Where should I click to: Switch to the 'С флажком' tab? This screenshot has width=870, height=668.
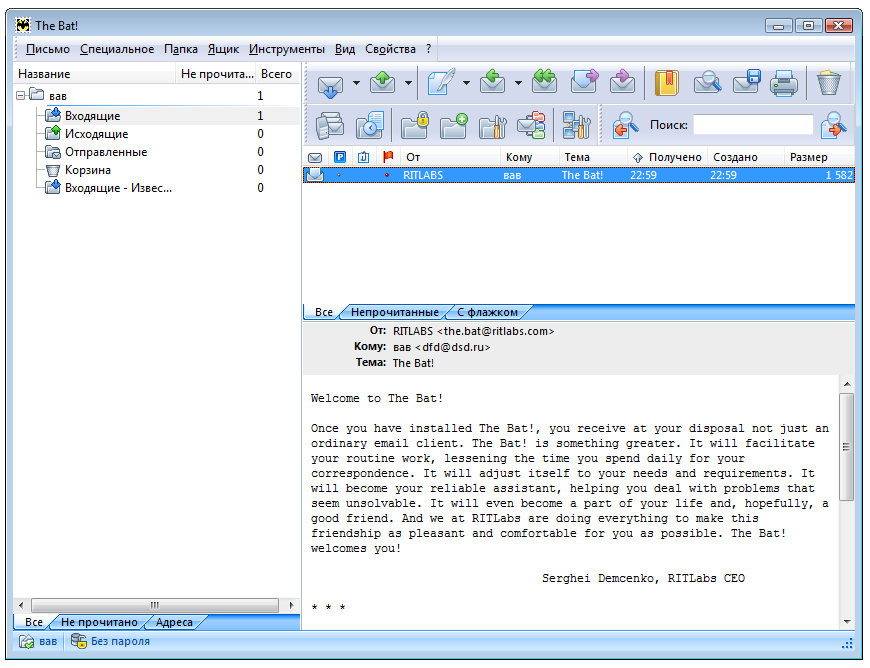pos(487,312)
